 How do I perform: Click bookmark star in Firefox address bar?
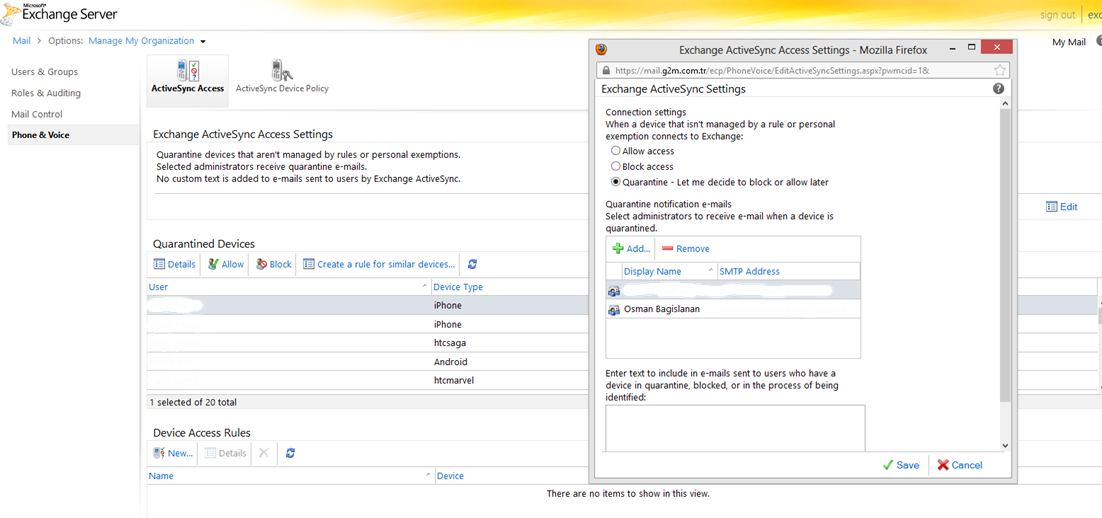click(999, 70)
